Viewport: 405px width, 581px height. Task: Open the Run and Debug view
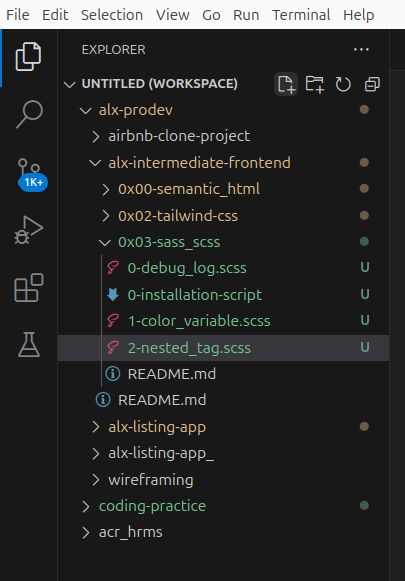point(29,230)
